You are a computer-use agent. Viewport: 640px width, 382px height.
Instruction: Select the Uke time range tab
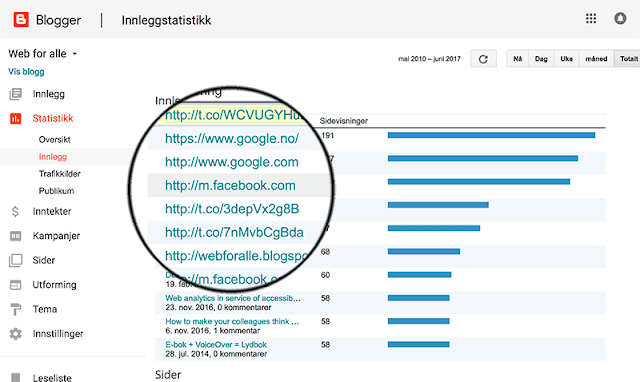click(x=566, y=59)
